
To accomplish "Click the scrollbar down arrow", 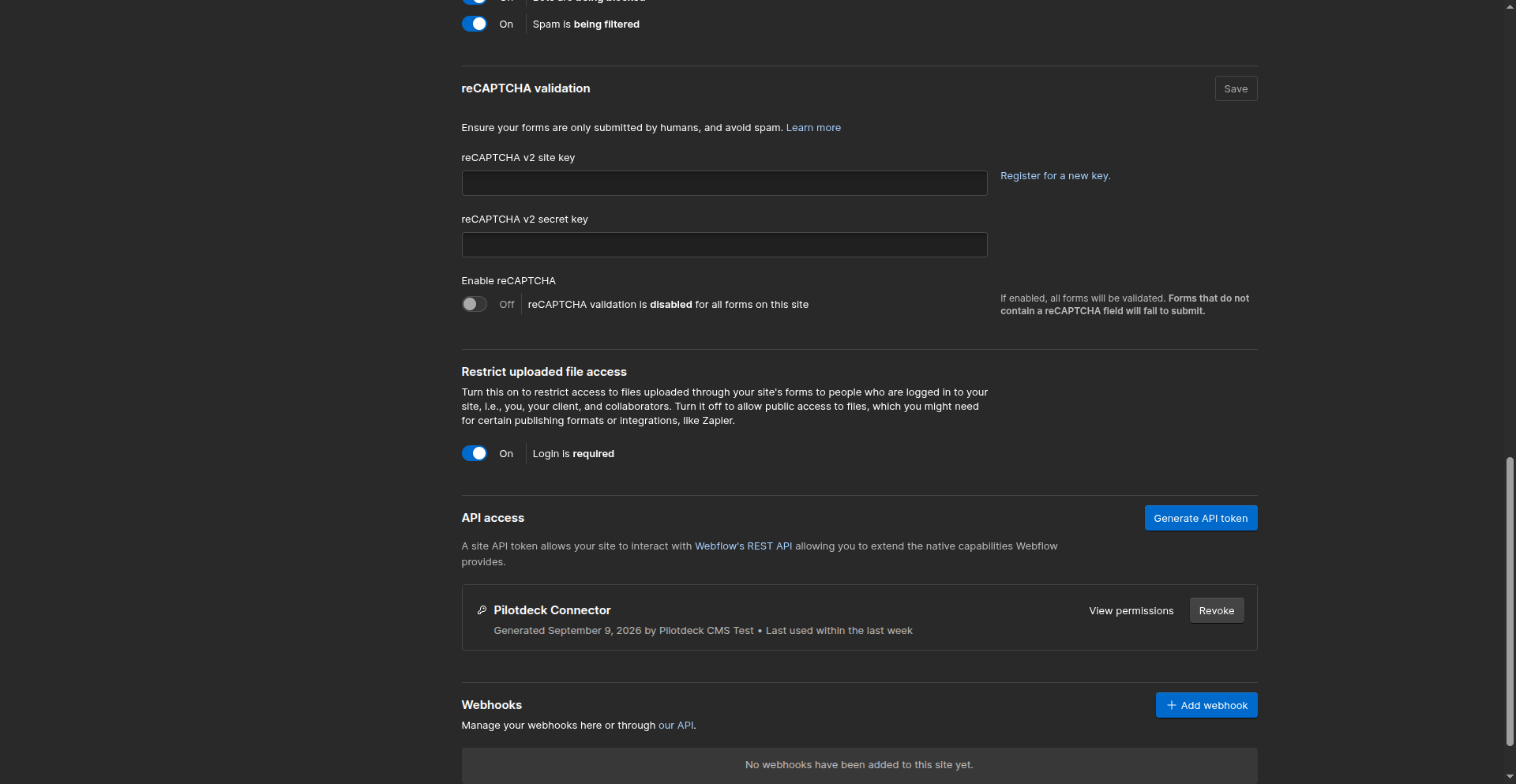I will click(1510, 777).
